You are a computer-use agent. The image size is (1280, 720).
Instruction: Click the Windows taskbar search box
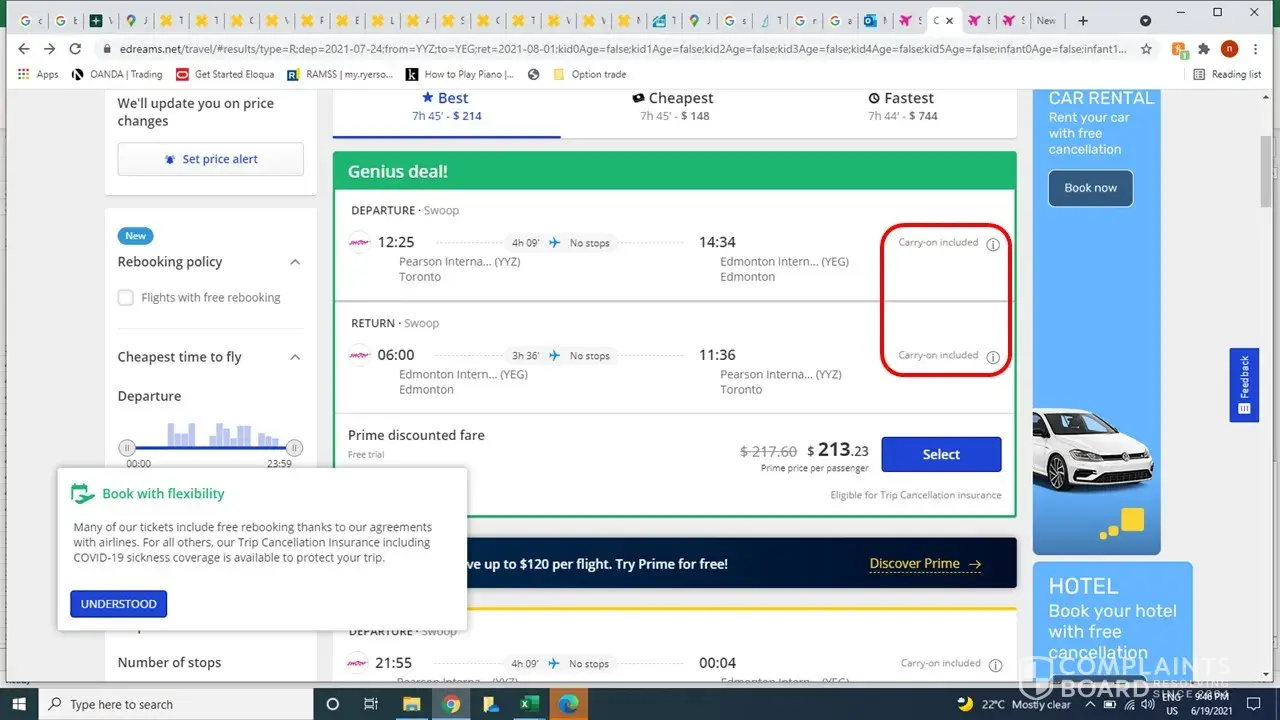click(x=180, y=704)
